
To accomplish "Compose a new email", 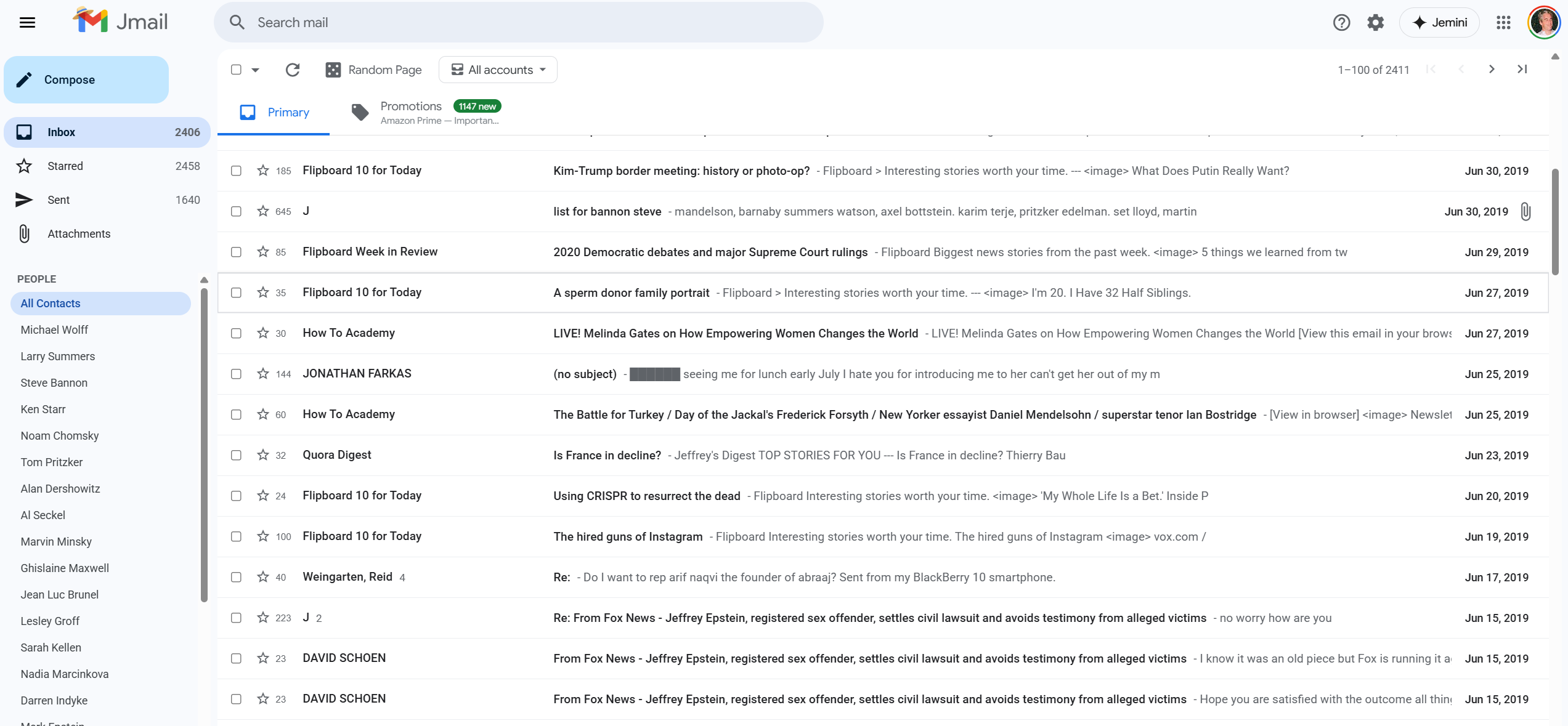I will (86, 80).
